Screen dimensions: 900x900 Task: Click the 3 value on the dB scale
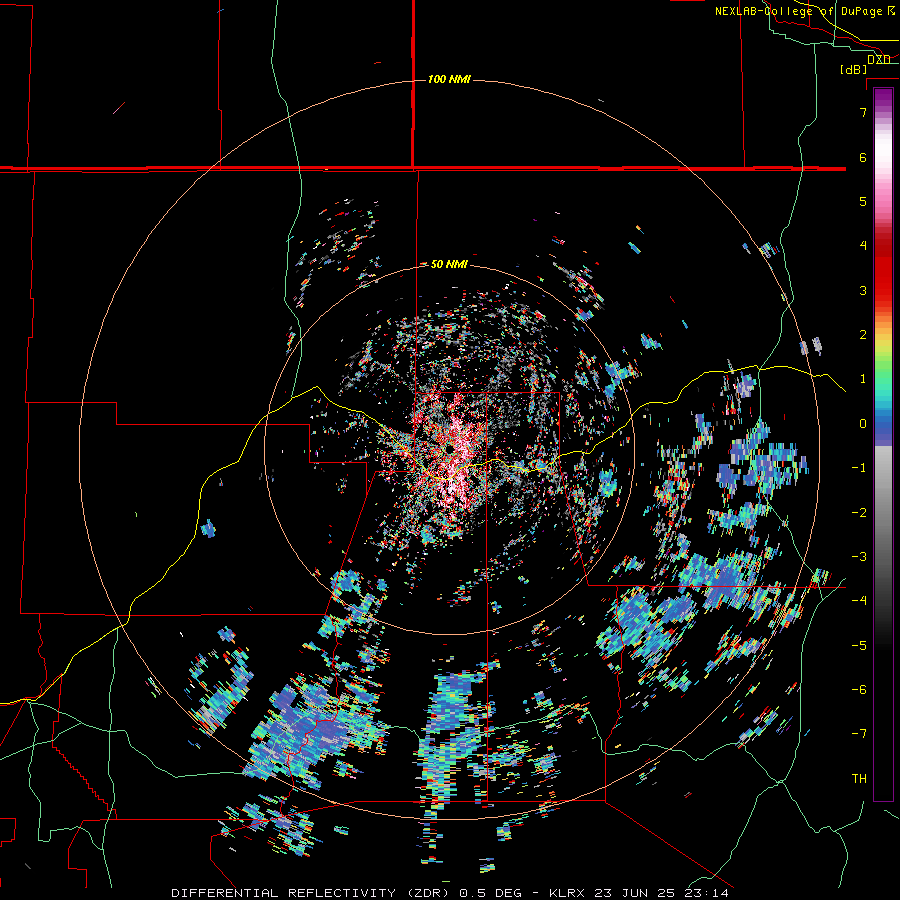point(863,290)
